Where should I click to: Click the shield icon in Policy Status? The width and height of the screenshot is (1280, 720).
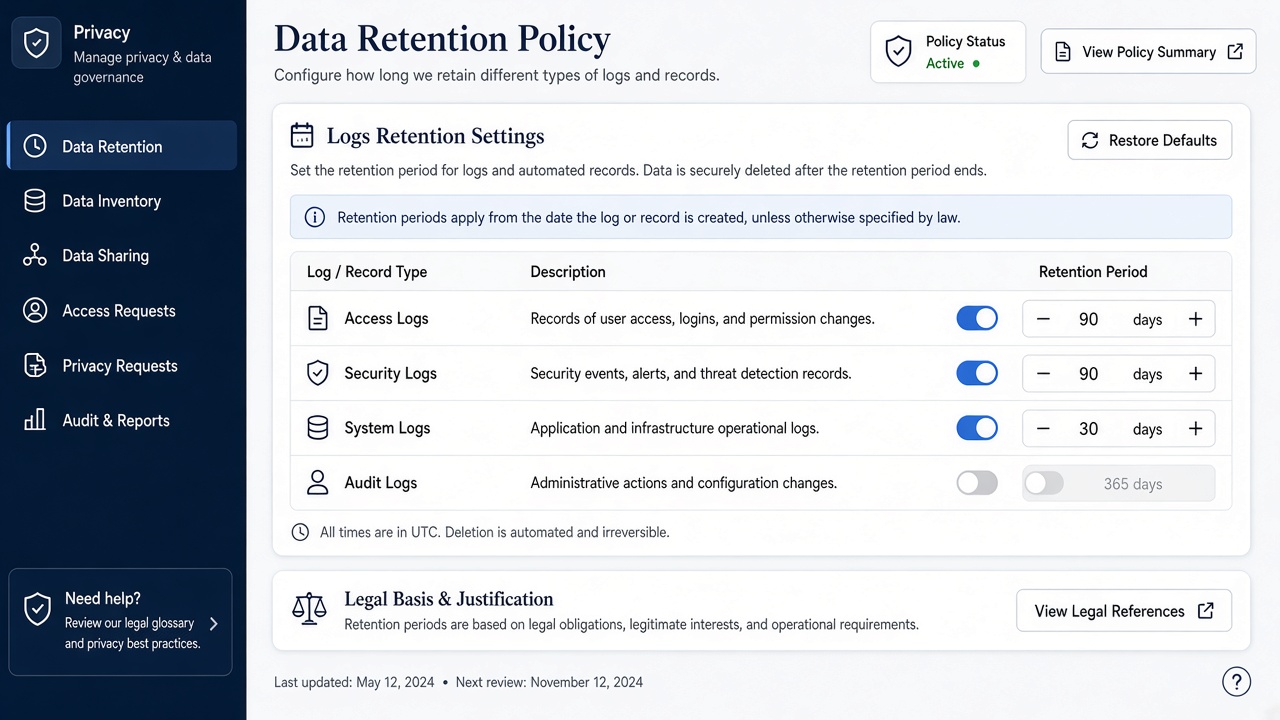click(899, 52)
